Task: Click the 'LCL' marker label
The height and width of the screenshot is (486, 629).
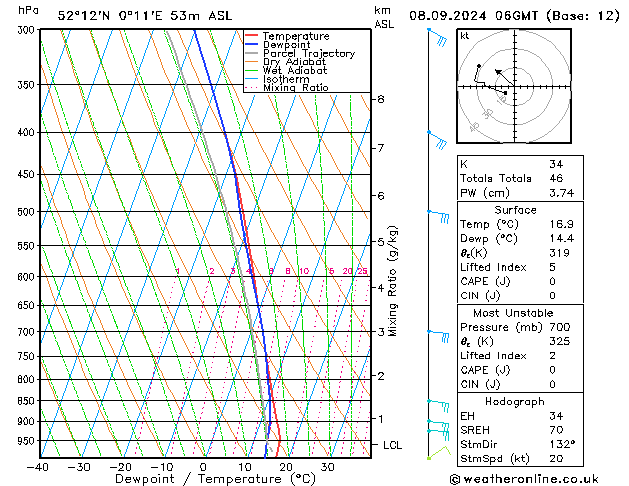Action: 392,445
